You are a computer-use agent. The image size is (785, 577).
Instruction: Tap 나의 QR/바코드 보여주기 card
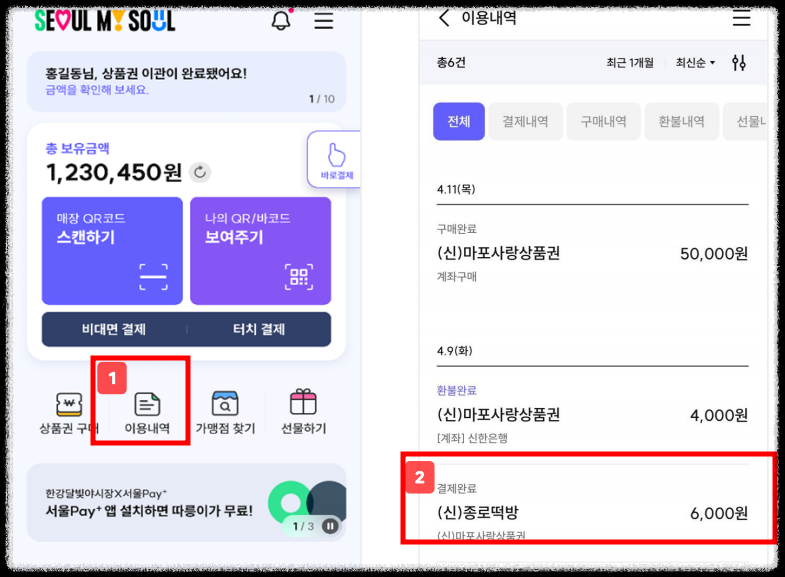click(260, 251)
